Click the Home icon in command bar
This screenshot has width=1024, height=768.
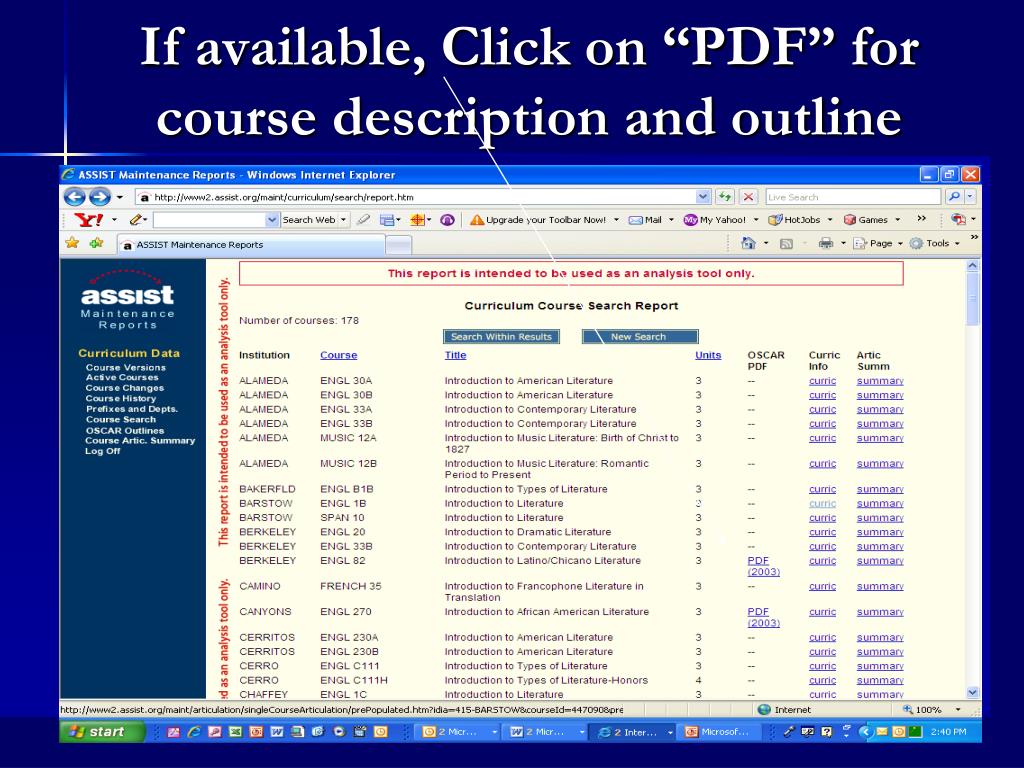point(748,243)
